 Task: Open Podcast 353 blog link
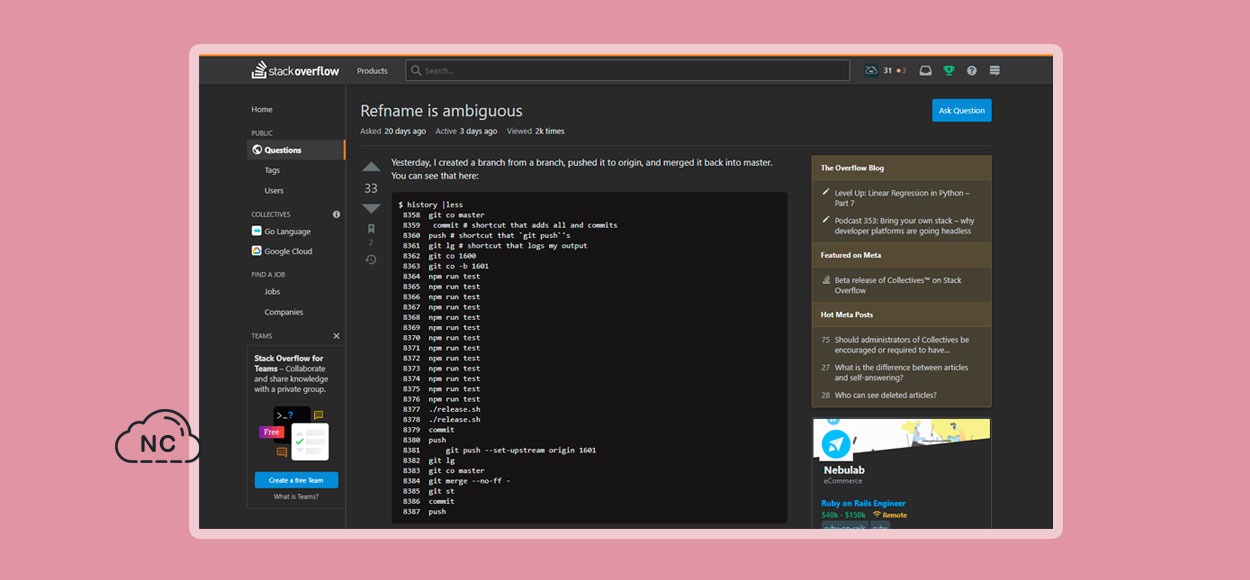point(904,226)
